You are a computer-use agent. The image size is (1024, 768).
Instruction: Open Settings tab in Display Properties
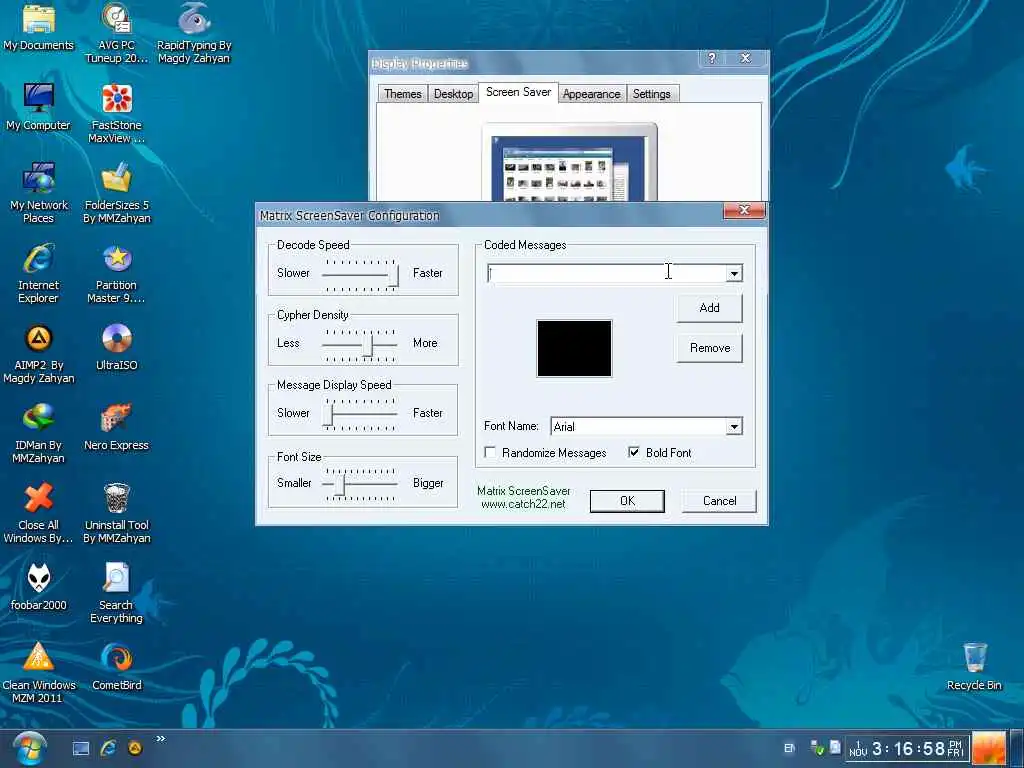[x=652, y=93]
